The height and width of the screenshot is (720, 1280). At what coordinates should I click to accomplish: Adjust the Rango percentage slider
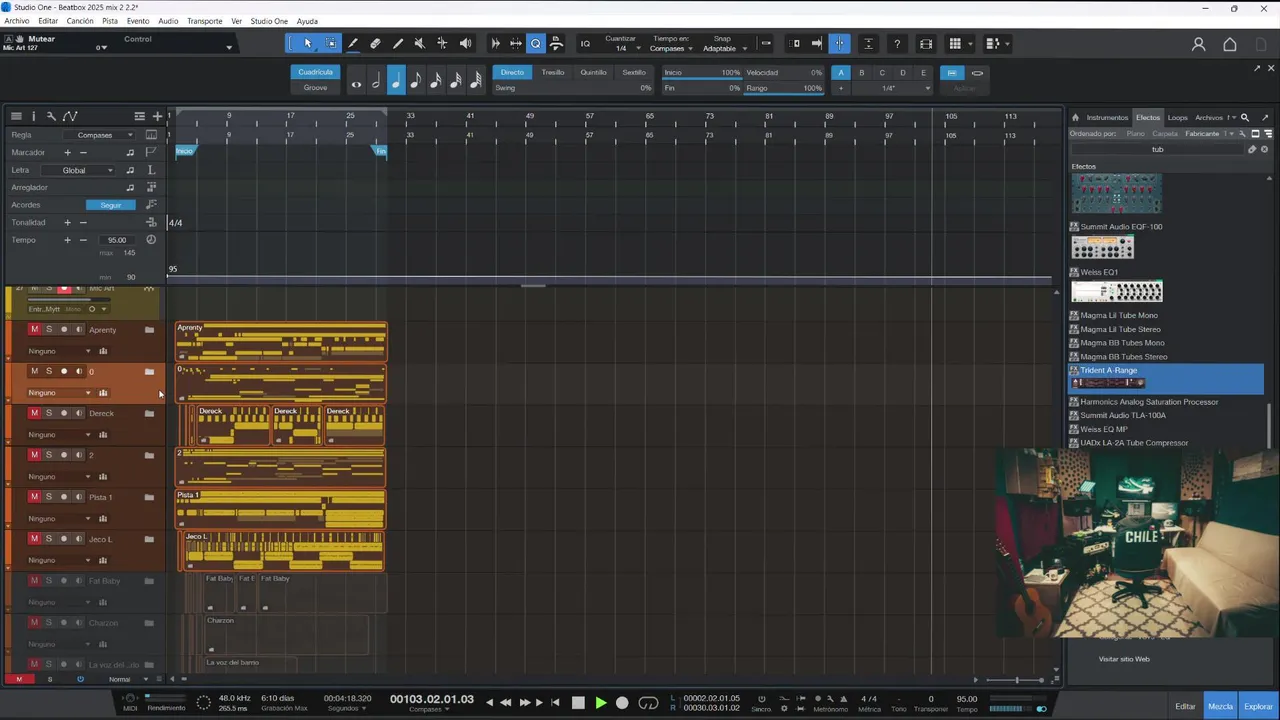point(784,88)
